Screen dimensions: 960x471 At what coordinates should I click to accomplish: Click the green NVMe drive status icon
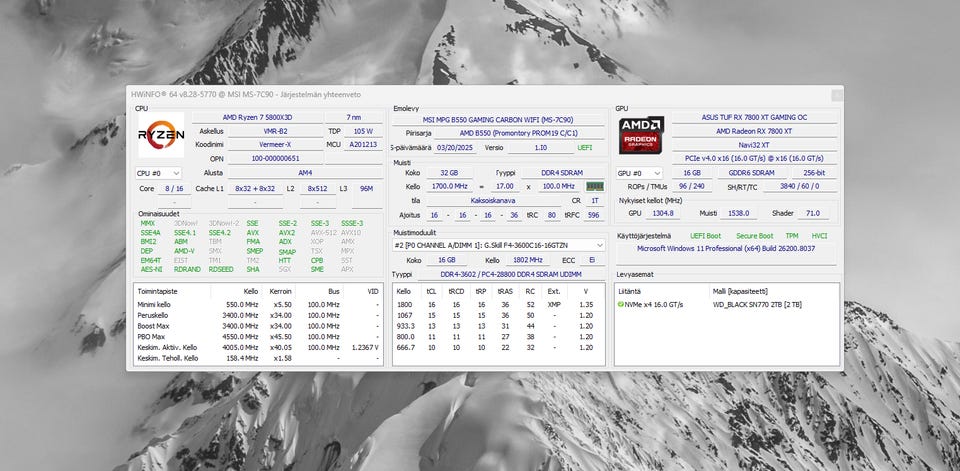[621, 304]
